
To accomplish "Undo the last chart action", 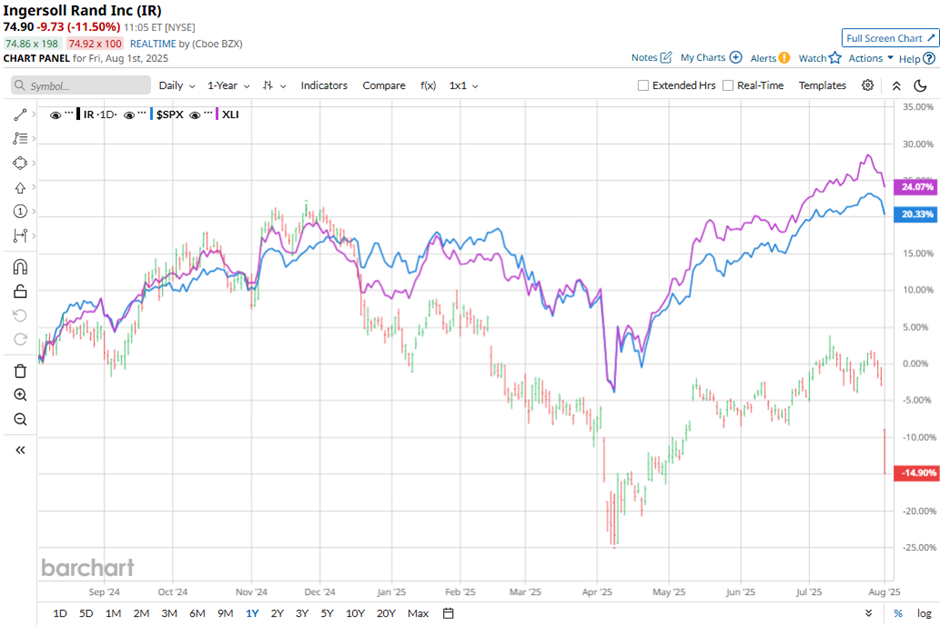I will click(x=20, y=315).
